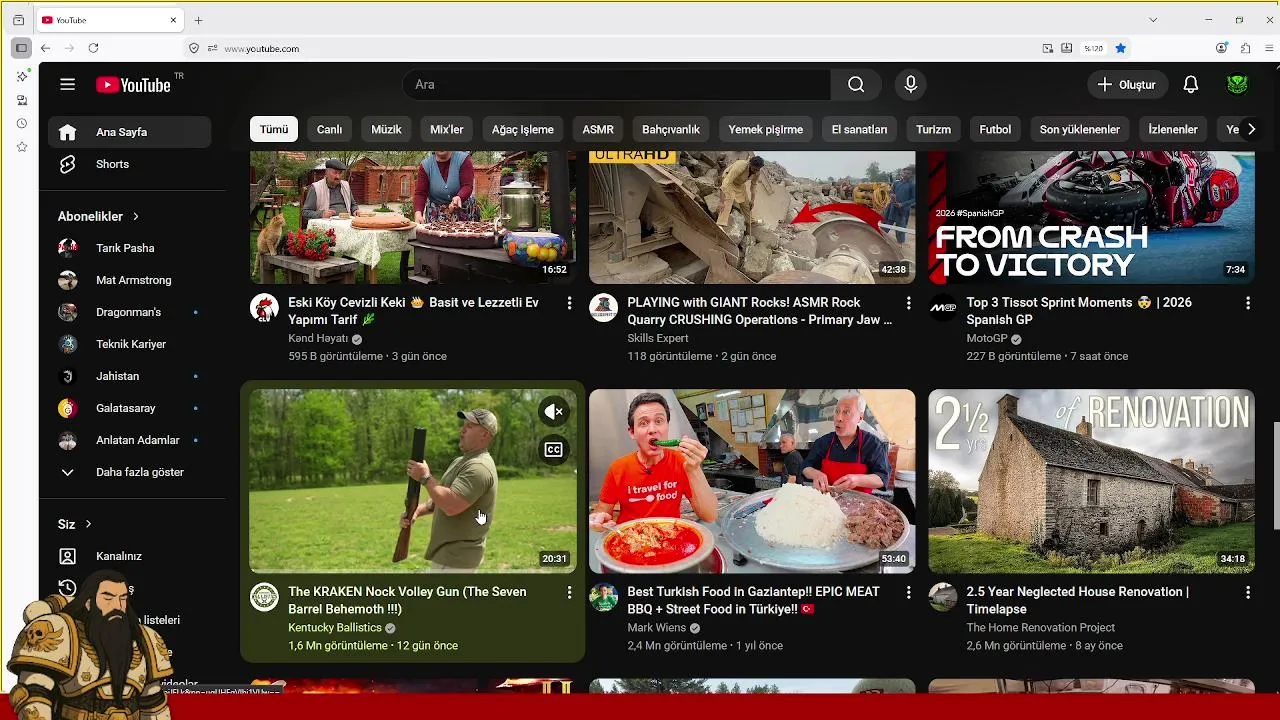The width and height of the screenshot is (1280, 720).
Task: Open options menu for KRAKEN Nock Volley Gun
Action: [x=569, y=593]
